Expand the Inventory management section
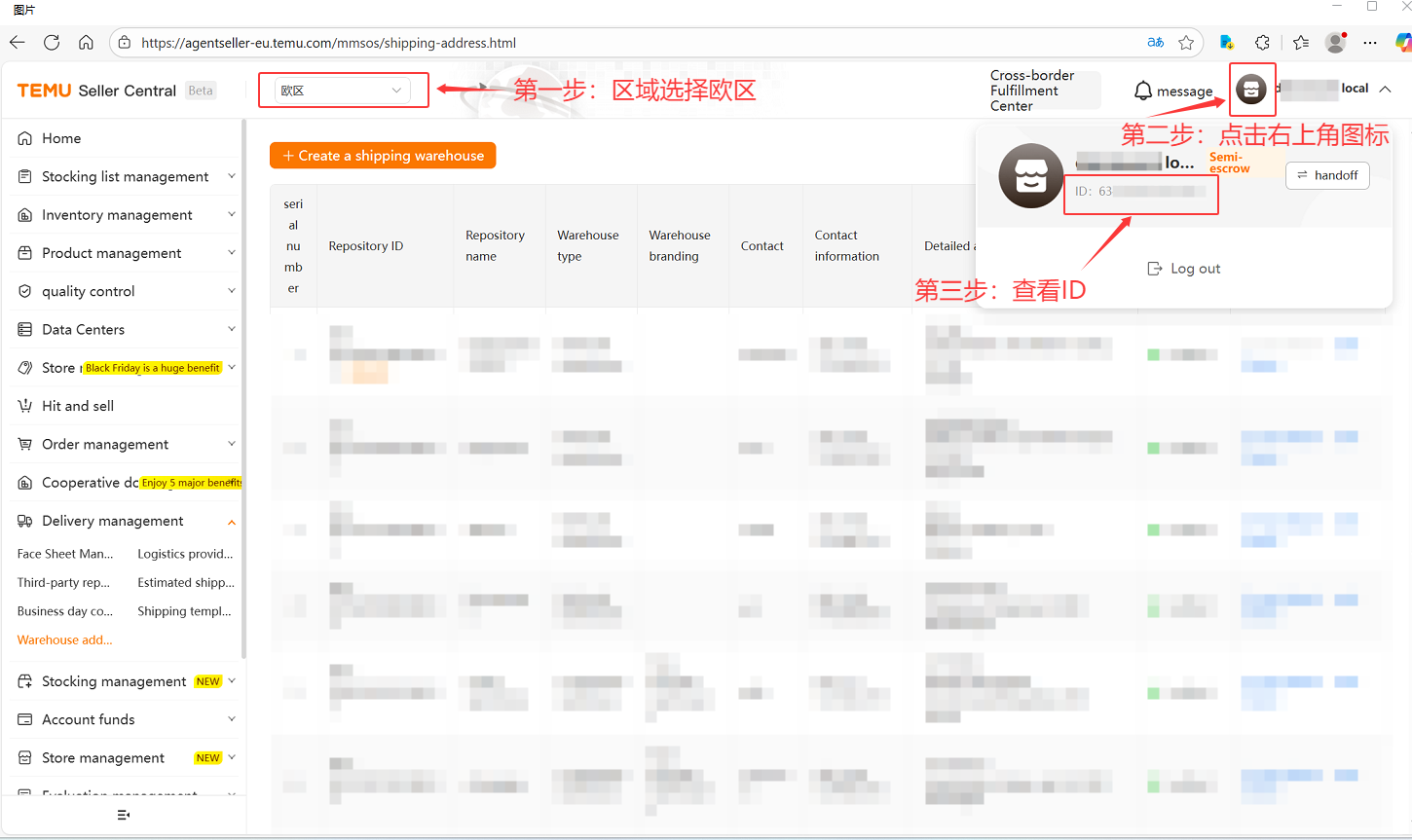The height and width of the screenshot is (840, 1412). click(x=127, y=215)
